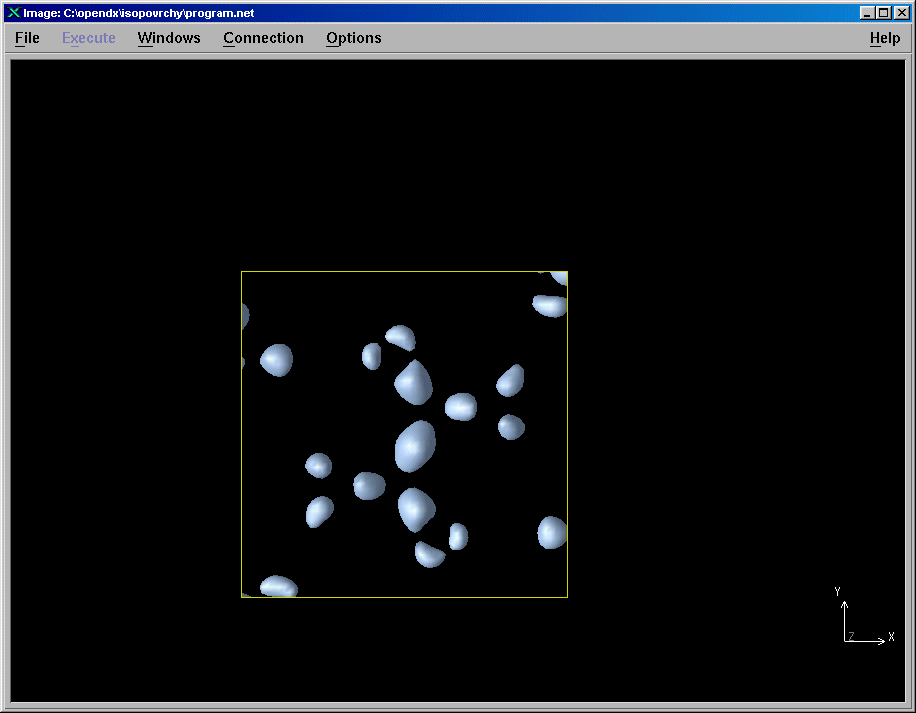Click the top-left corner of the bounding box
This screenshot has height=713, width=916.
tap(242, 272)
